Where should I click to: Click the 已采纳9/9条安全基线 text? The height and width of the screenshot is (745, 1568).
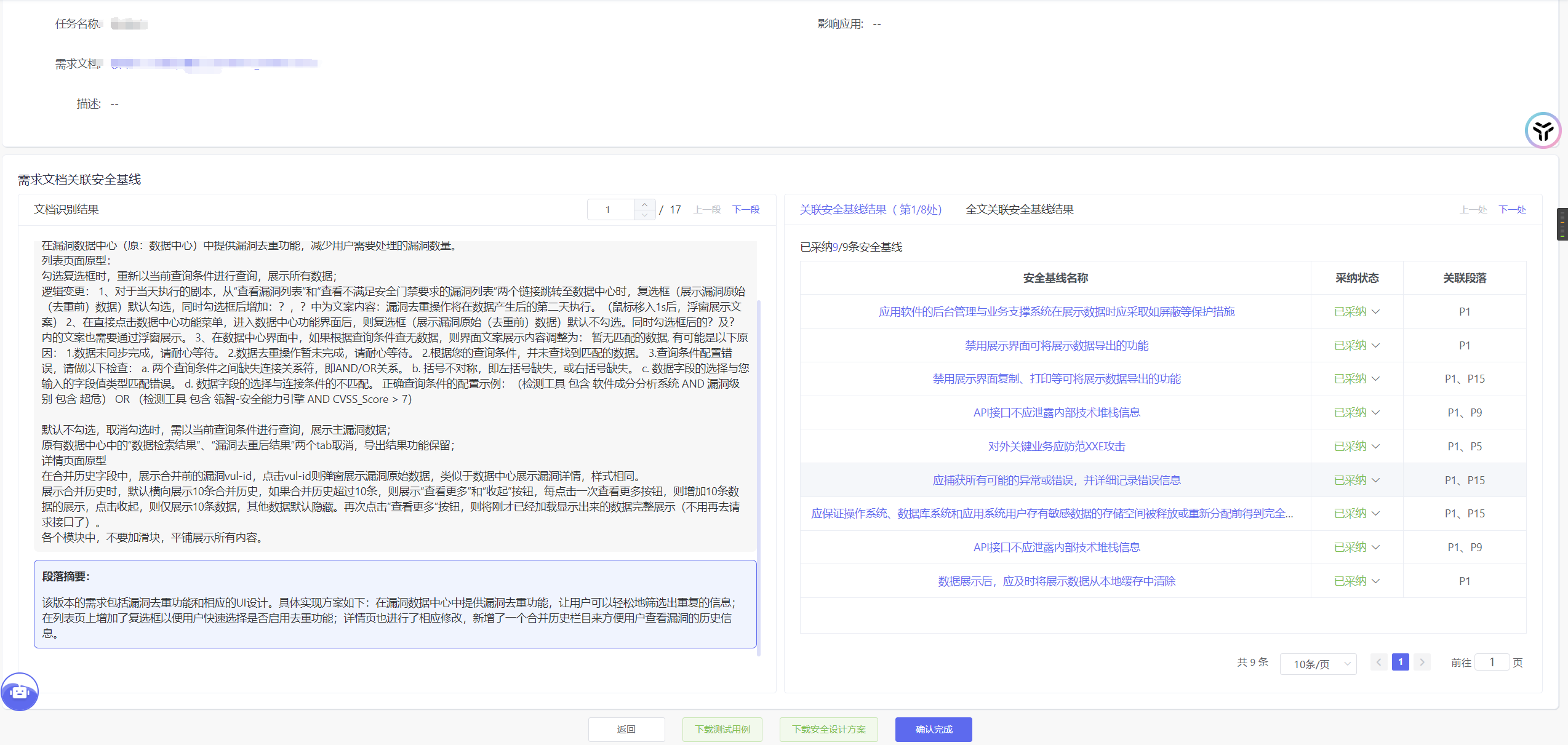click(851, 247)
